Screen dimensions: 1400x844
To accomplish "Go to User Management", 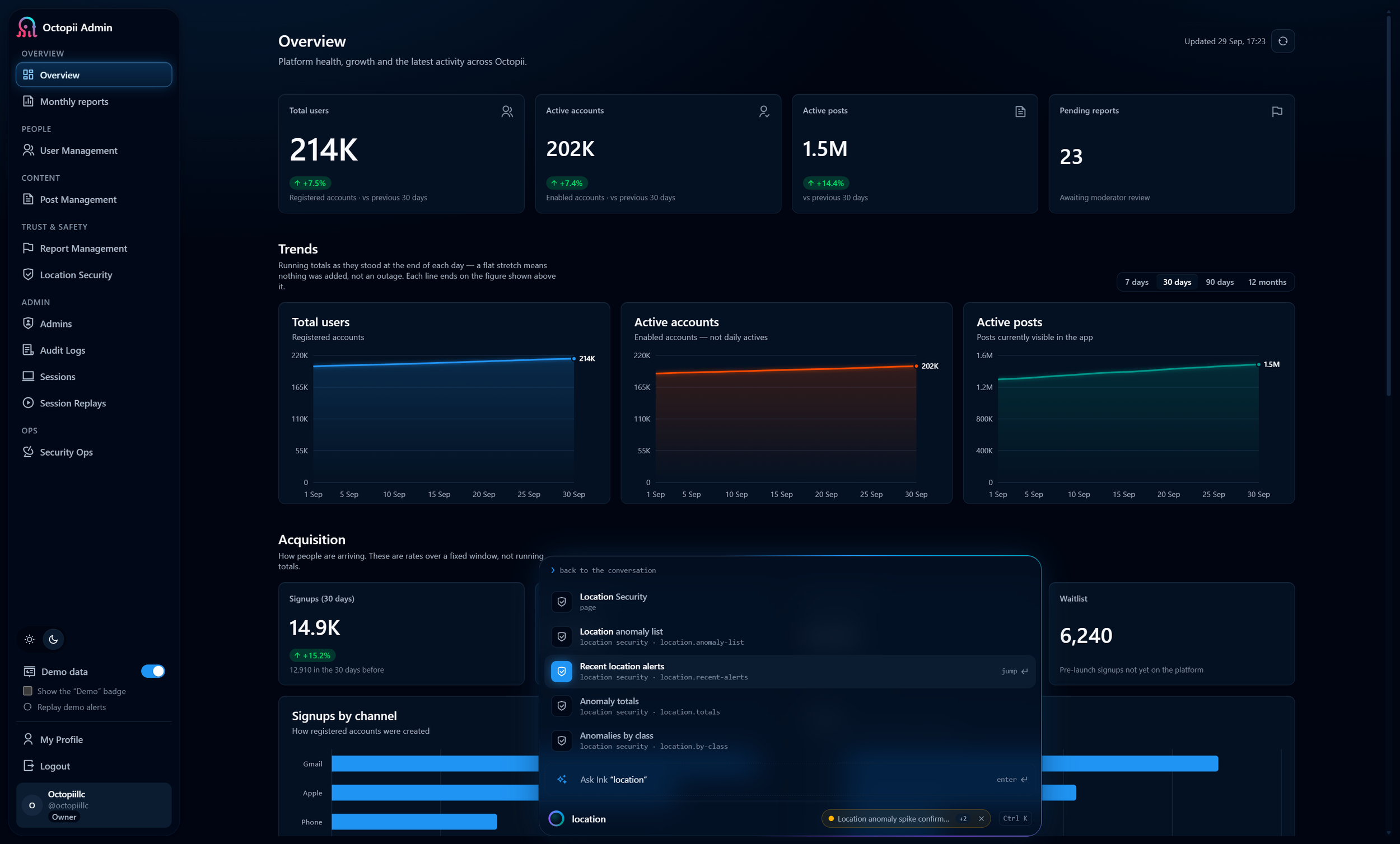I will 94,150.
